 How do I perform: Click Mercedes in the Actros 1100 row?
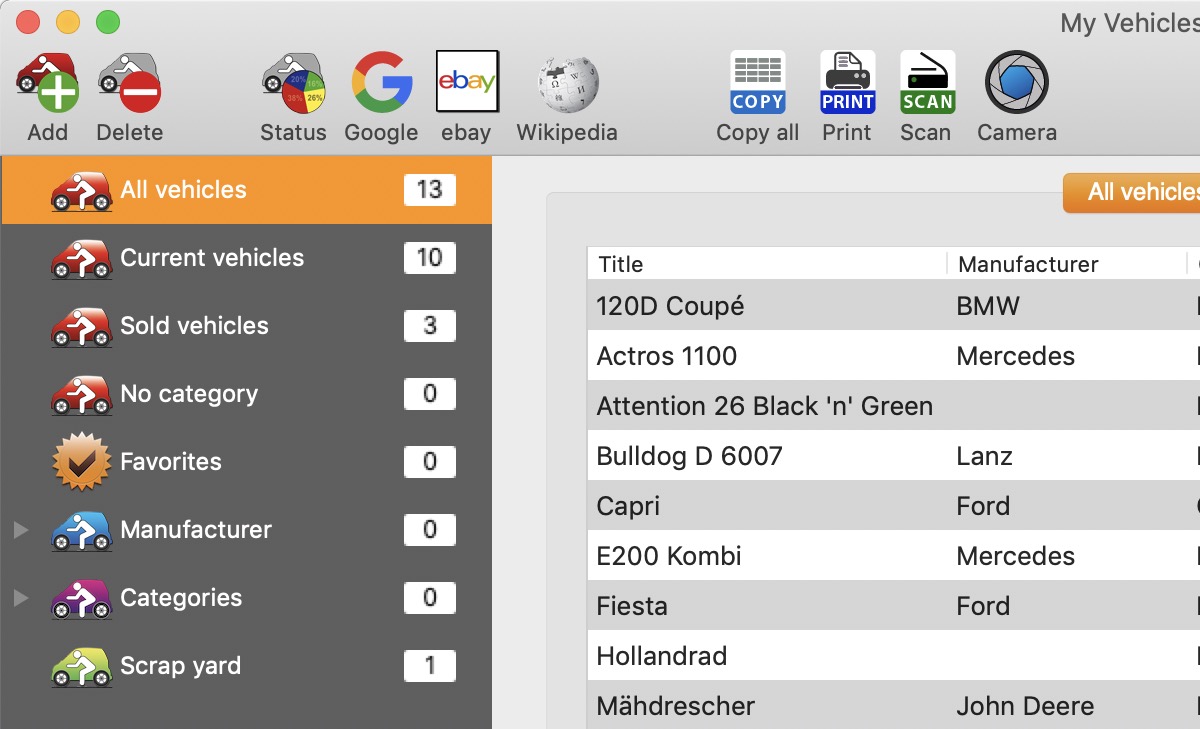pyautogui.click(x=1016, y=356)
